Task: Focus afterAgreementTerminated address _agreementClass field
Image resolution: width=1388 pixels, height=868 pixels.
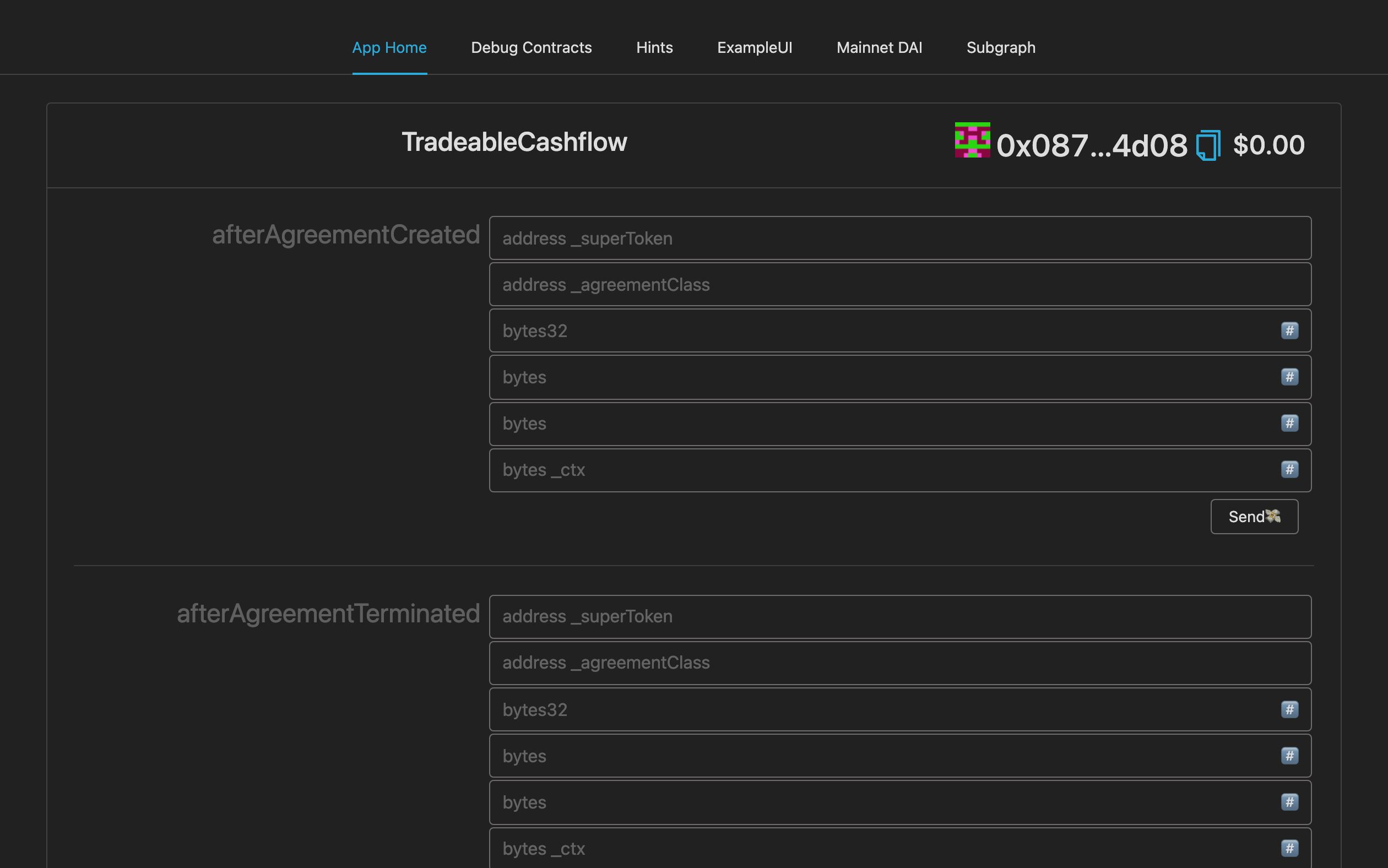Action: click(x=899, y=663)
